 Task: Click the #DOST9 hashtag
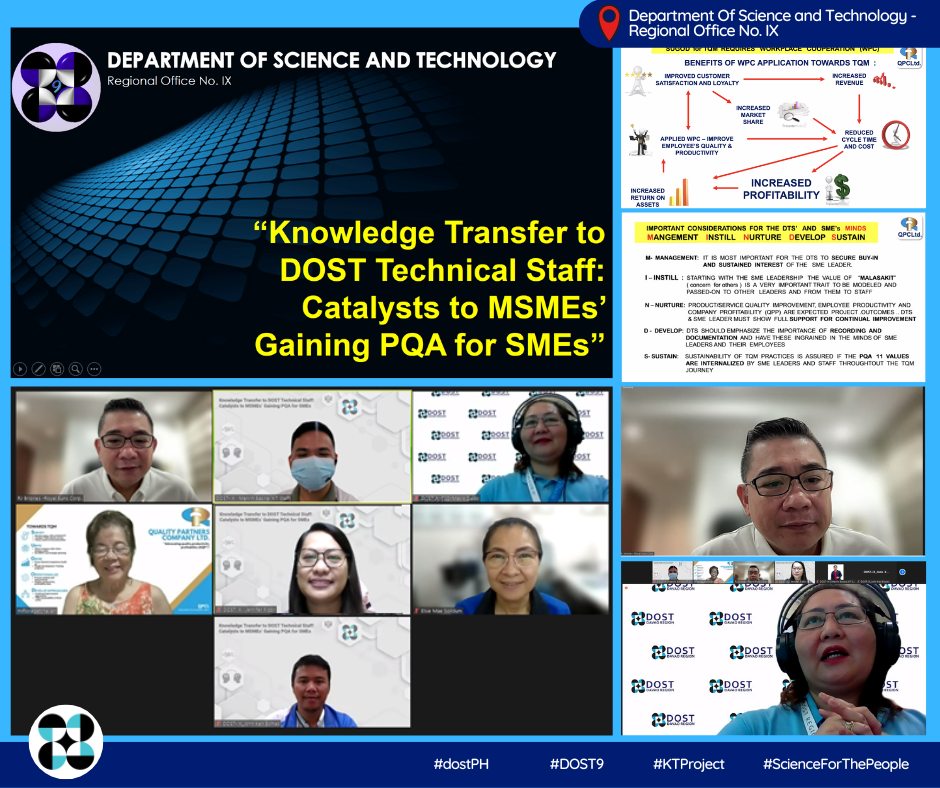(577, 764)
